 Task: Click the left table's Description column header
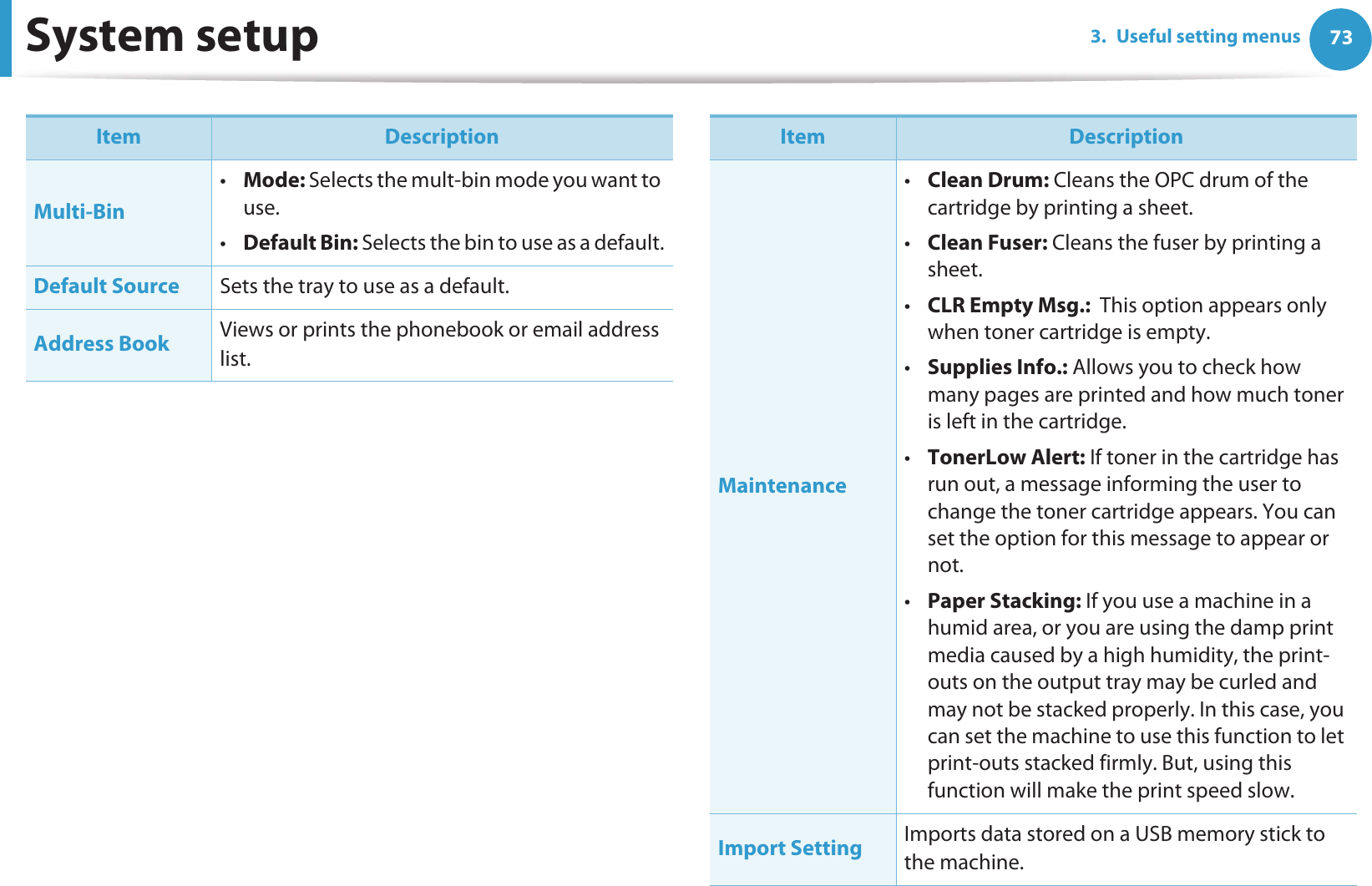point(441,137)
